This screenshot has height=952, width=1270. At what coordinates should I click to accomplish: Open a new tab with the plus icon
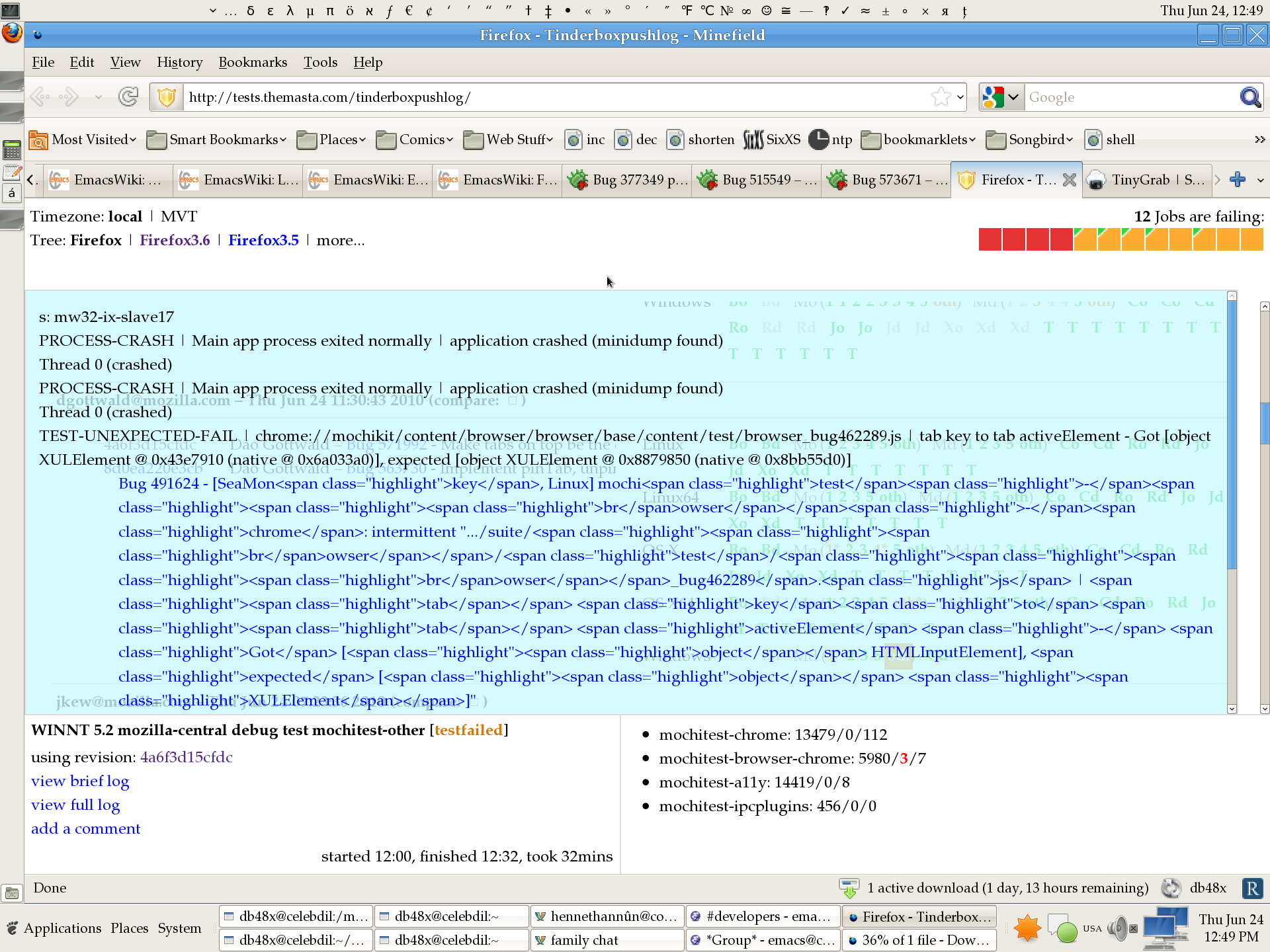pos(1237,179)
